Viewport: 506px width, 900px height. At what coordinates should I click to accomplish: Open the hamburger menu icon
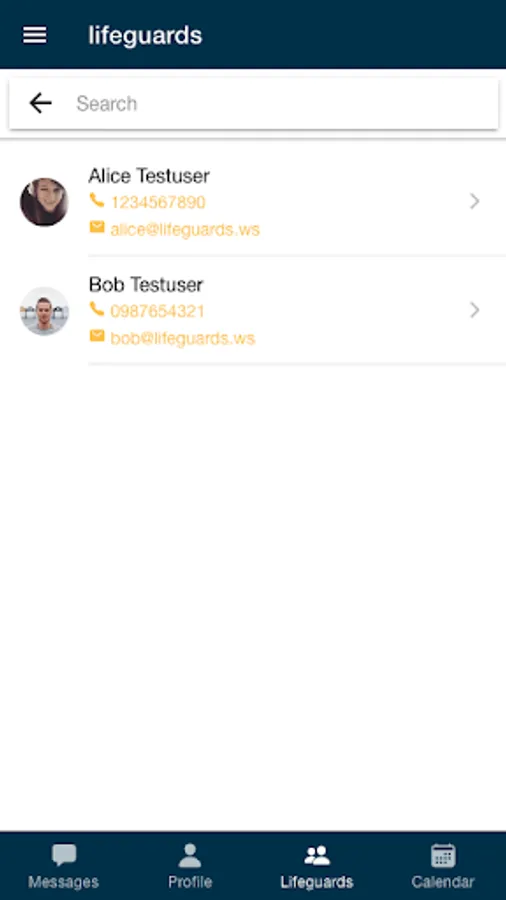(x=34, y=35)
